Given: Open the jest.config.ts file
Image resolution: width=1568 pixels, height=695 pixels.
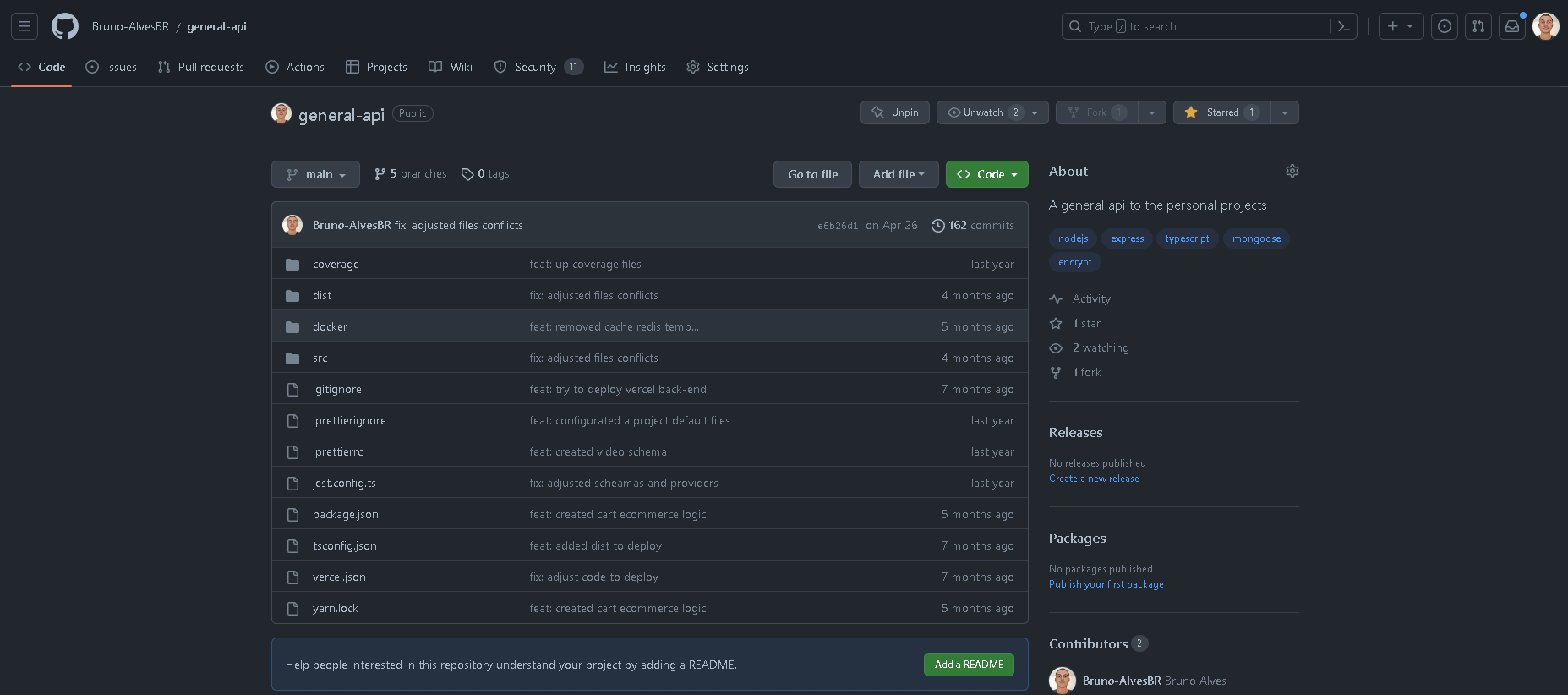Looking at the screenshot, I should pos(344,484).
